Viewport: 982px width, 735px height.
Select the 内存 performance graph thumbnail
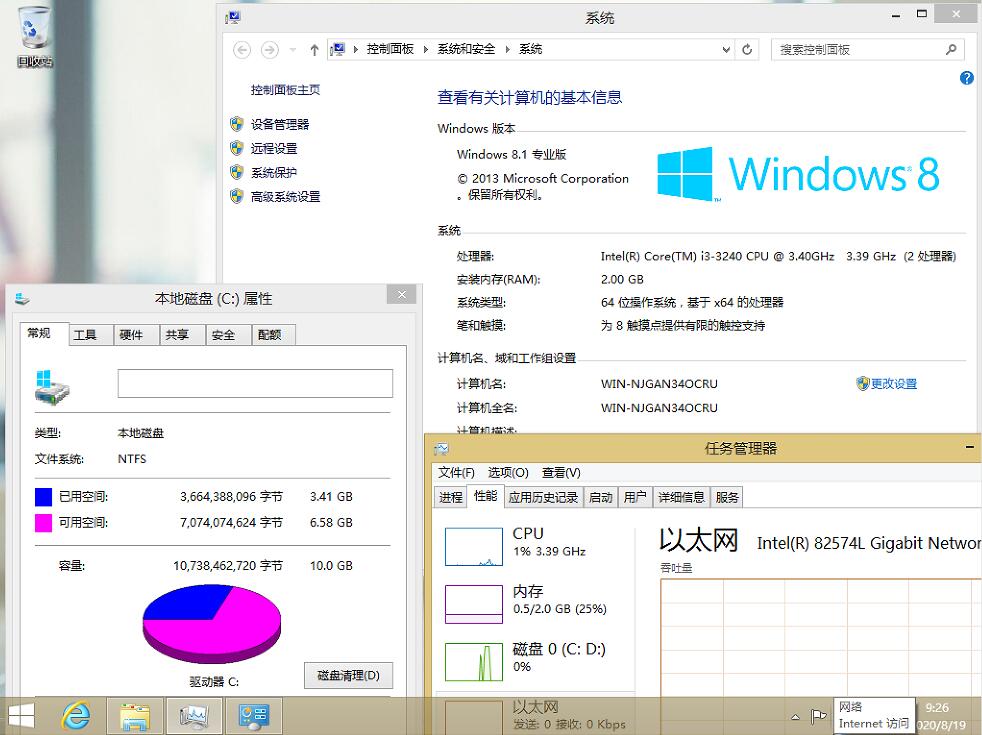pyautogui.click(x=473, y=604)
